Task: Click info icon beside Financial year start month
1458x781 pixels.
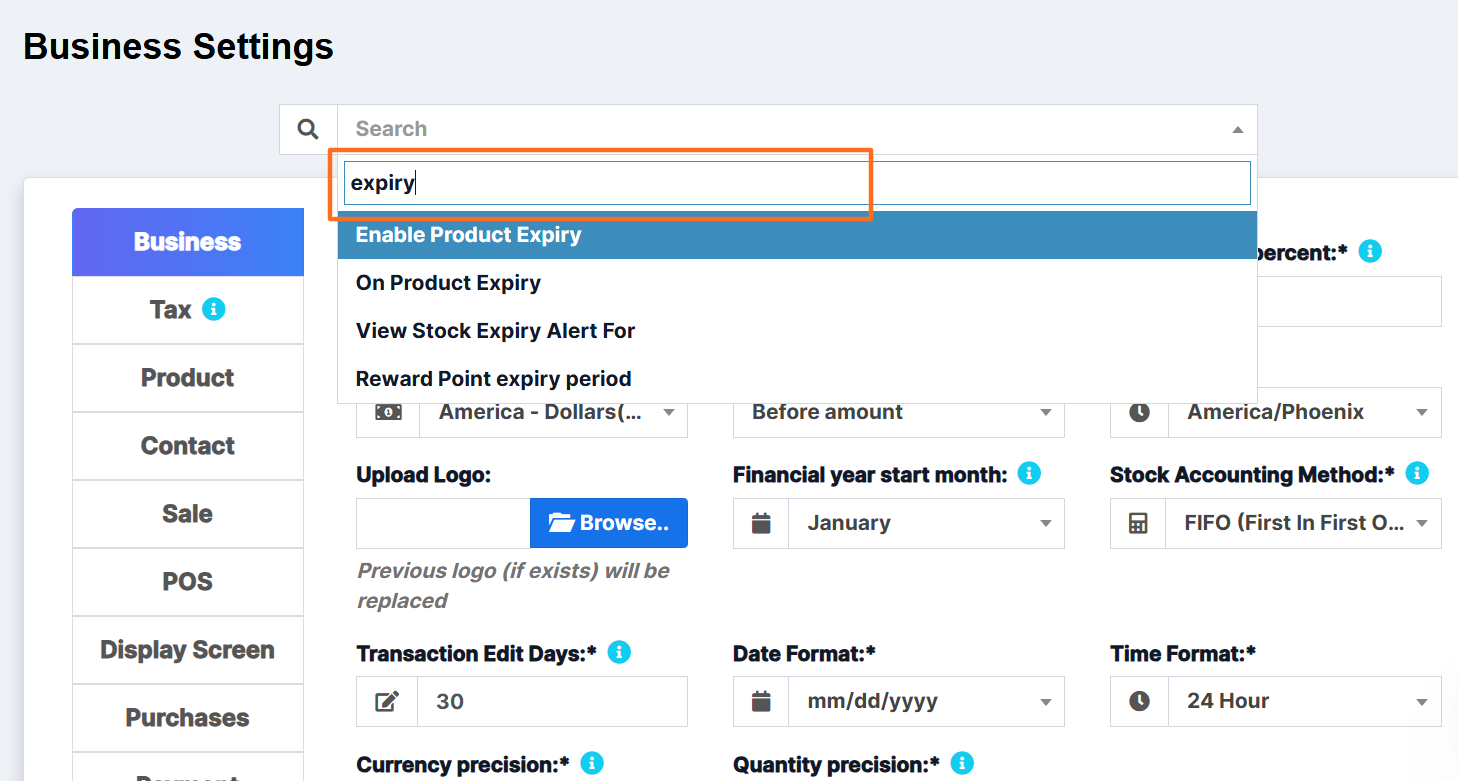Action: click(1028, 474)
